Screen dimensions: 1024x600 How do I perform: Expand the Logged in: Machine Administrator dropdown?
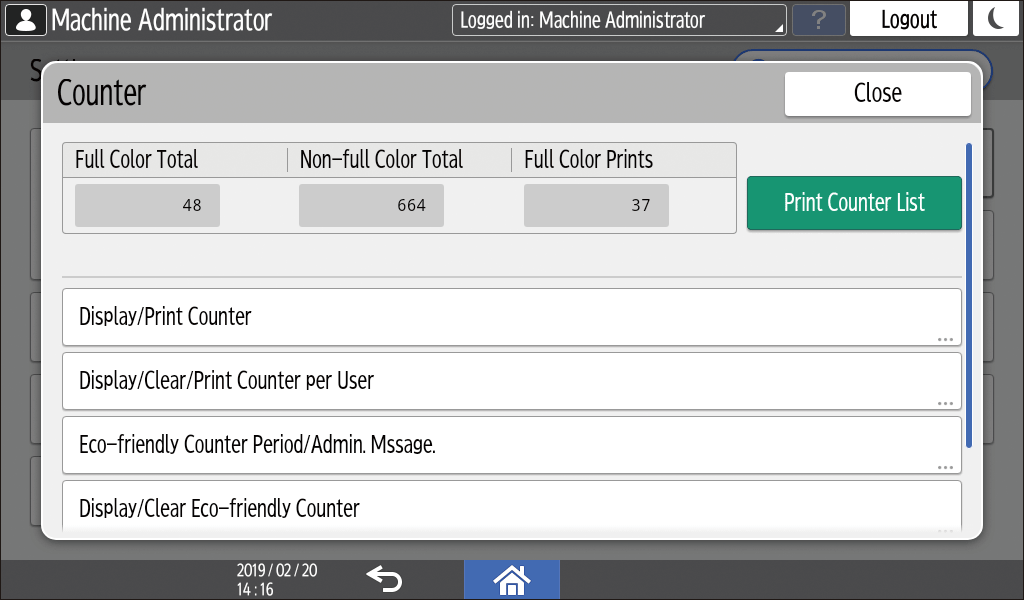[620, 20]
